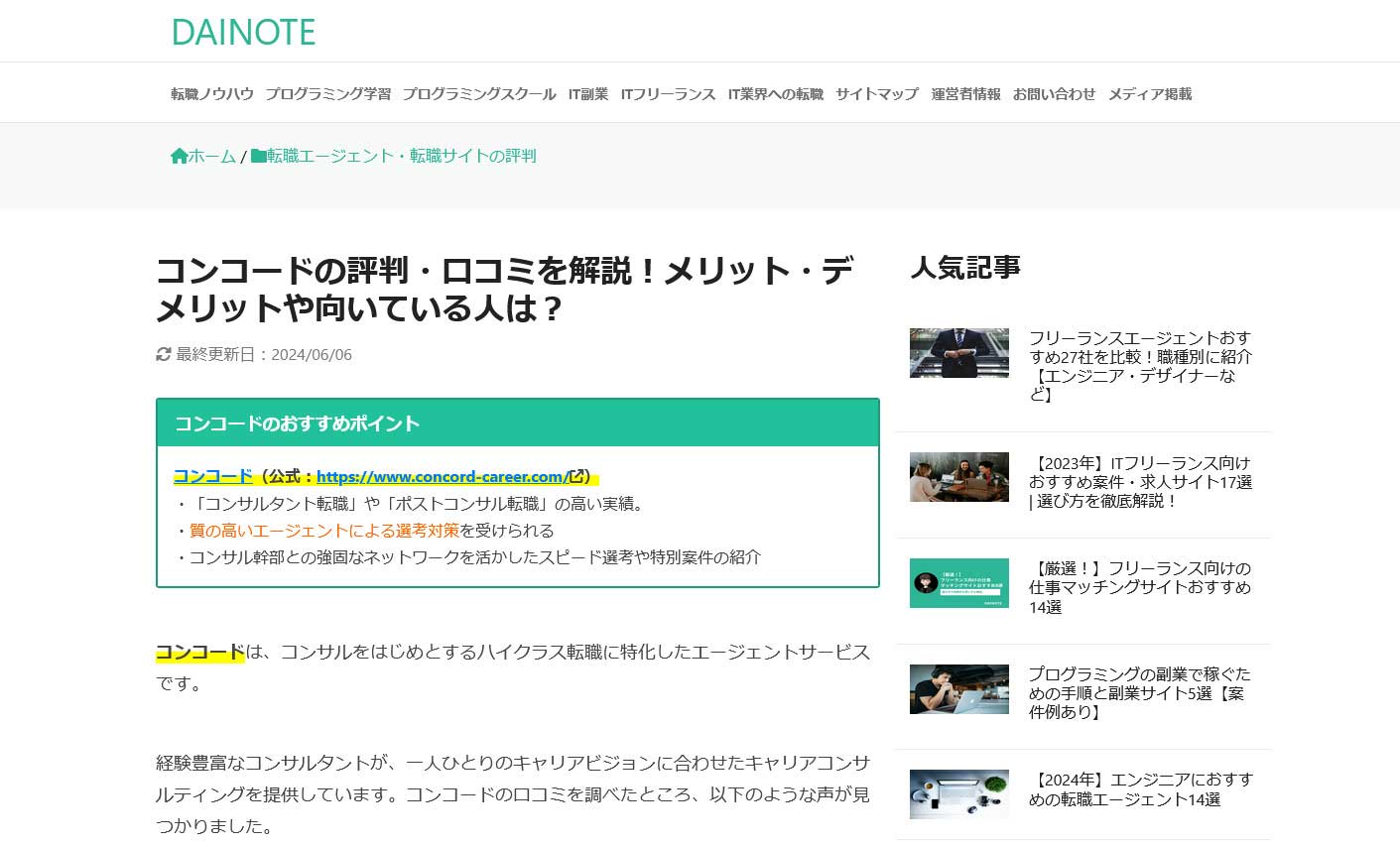Open the プログラミング学習 menu item
The width and height of the screenshot is (1400, 846).
coord(327,94)
